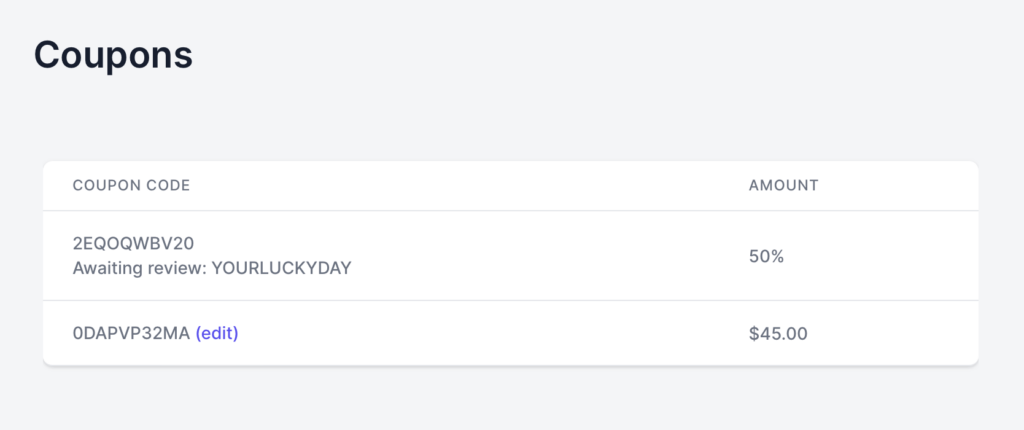
Task: Click the 50% amount value
Action: [x=766, y=256]
